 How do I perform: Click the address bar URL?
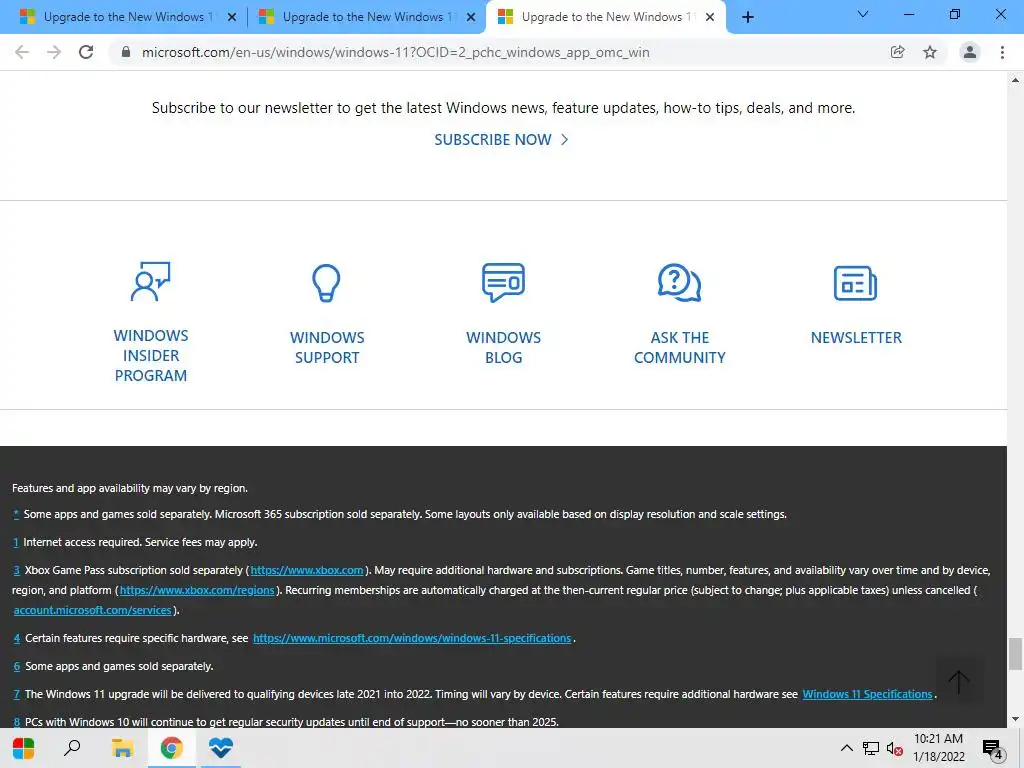pos(395,52)
